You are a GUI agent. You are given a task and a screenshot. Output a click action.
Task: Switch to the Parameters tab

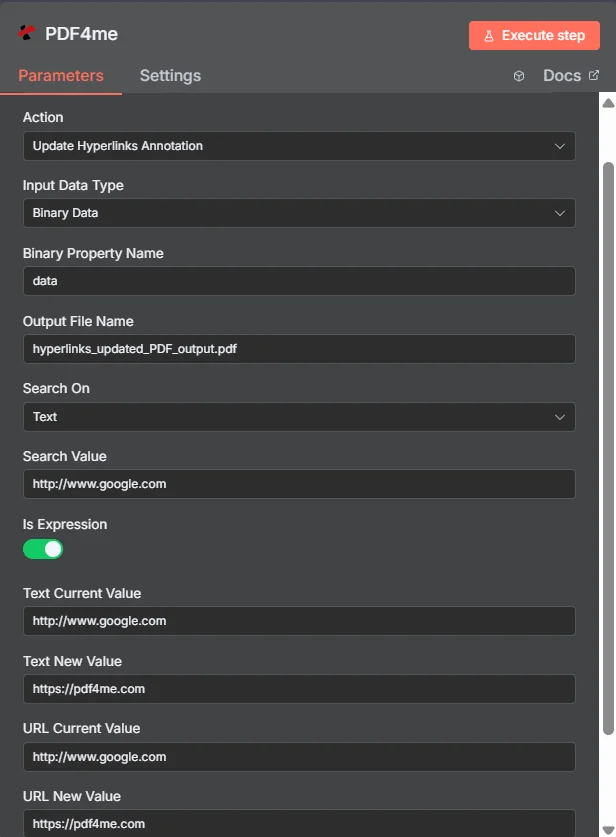click(x=61, y=76)
